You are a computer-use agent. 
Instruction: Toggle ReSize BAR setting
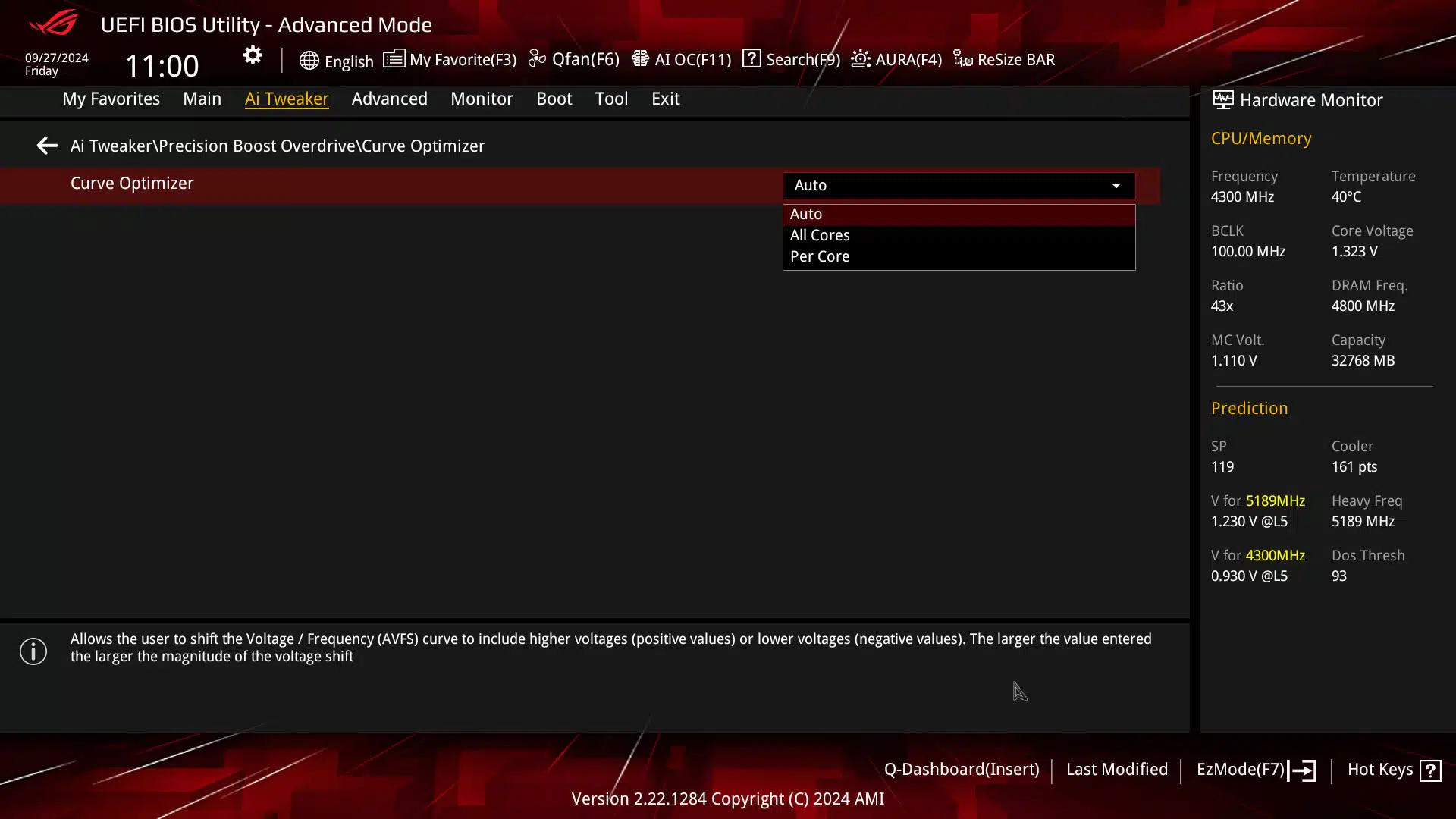click(1015, 59)
